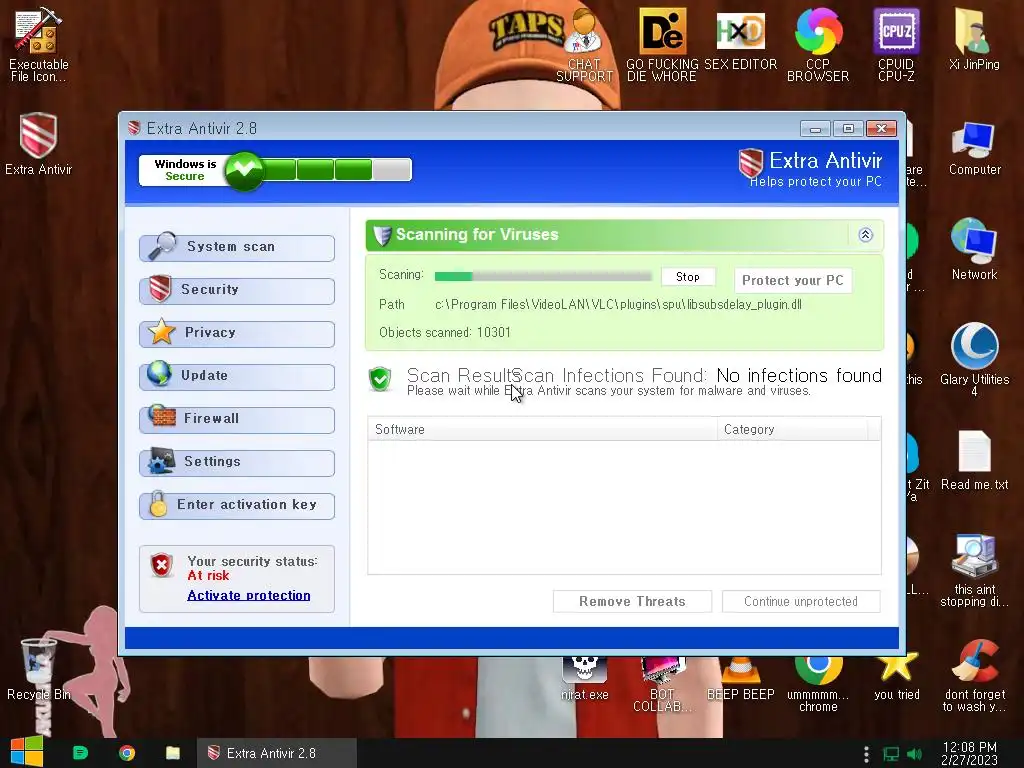The height and width of the screenshot is (768, 1024).
Task: Click the Remove Threats button
Action: click(632, 601)
